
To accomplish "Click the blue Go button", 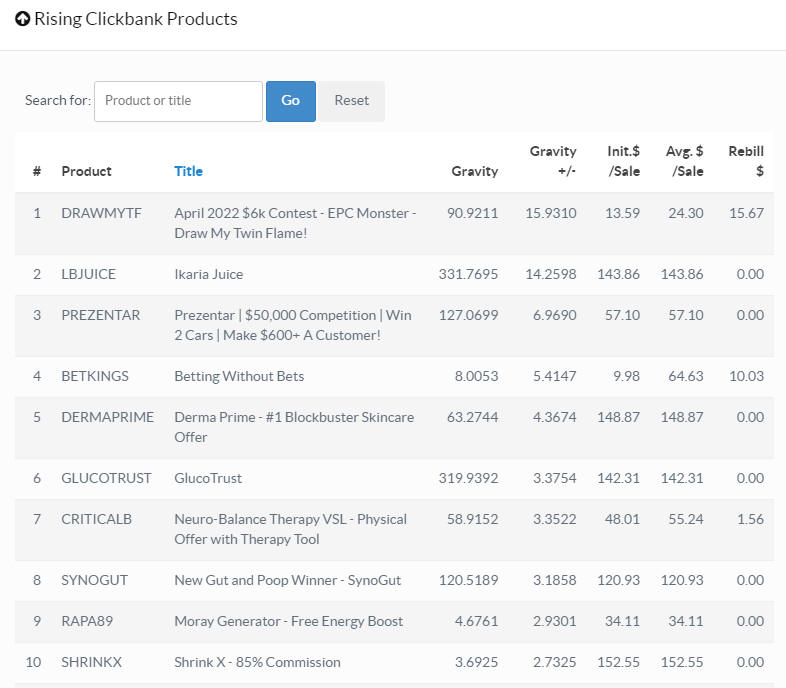I will [x=291, y=101].
